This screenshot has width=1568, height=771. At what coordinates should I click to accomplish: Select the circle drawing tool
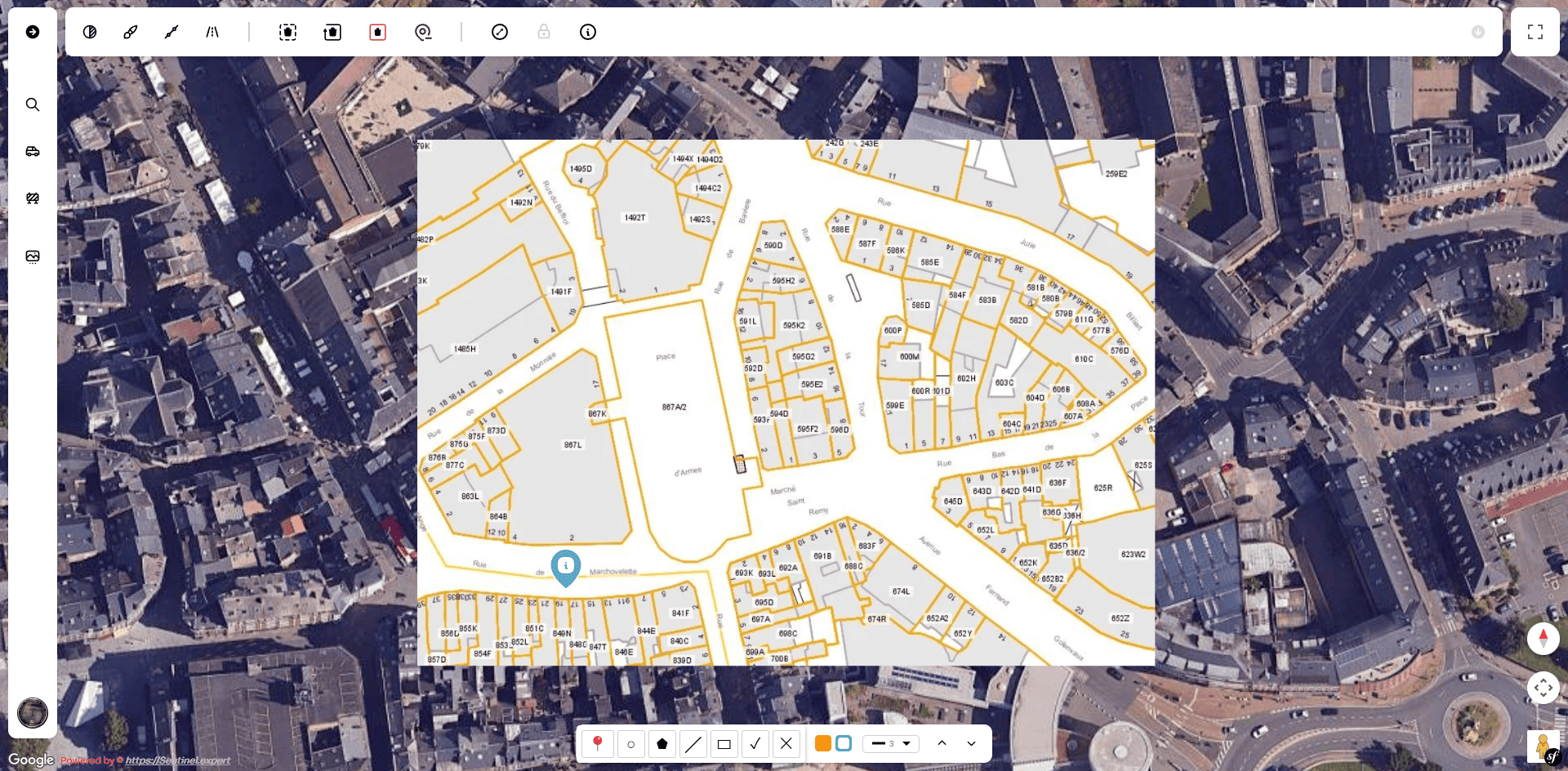coord(630,743)
